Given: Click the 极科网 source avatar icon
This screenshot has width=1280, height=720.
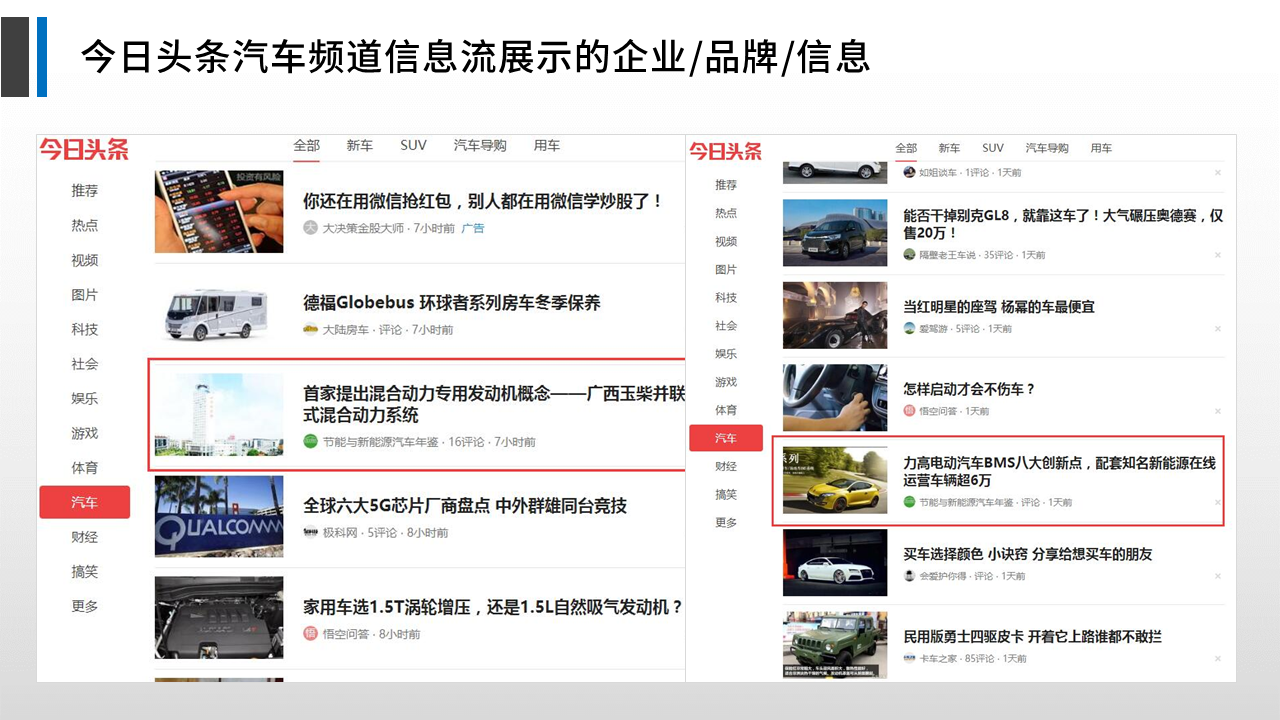Looking at the screenshot, I should (310, 533).
